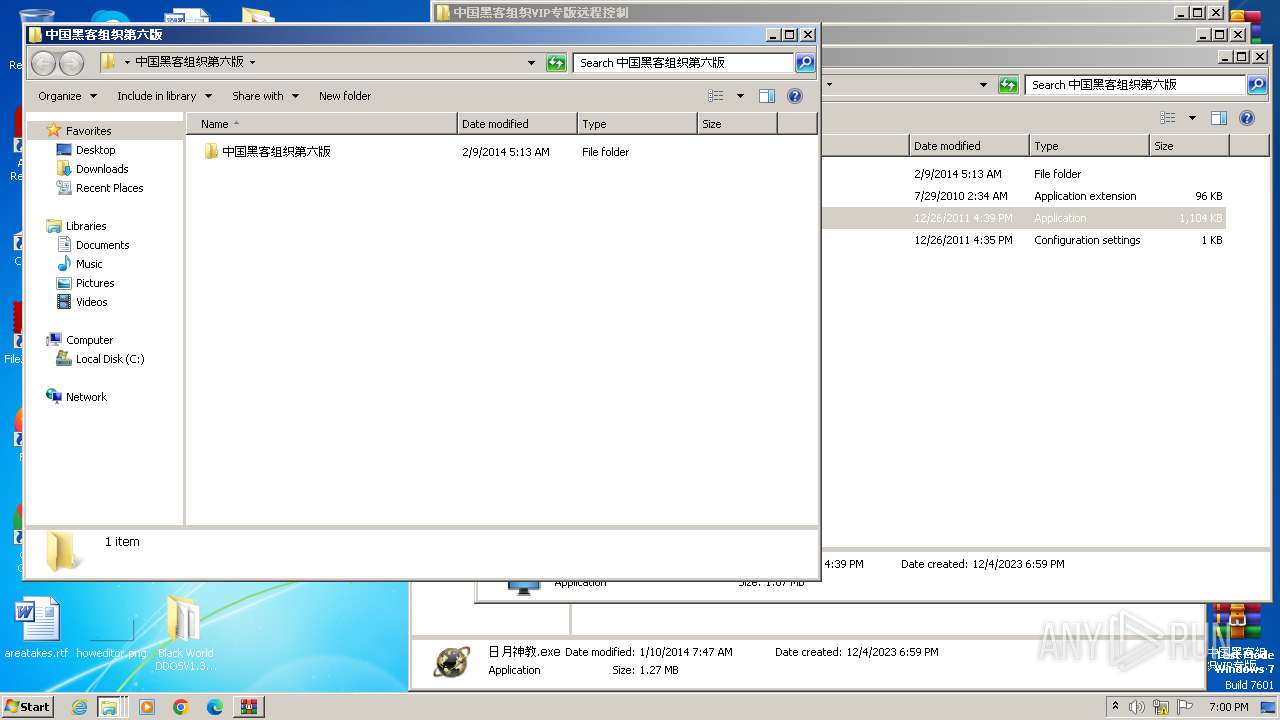Image resolution: width=1280 pixels, height=720 pixels.
Task: Sort by Type column in back window
Action: coord(1089,146)
